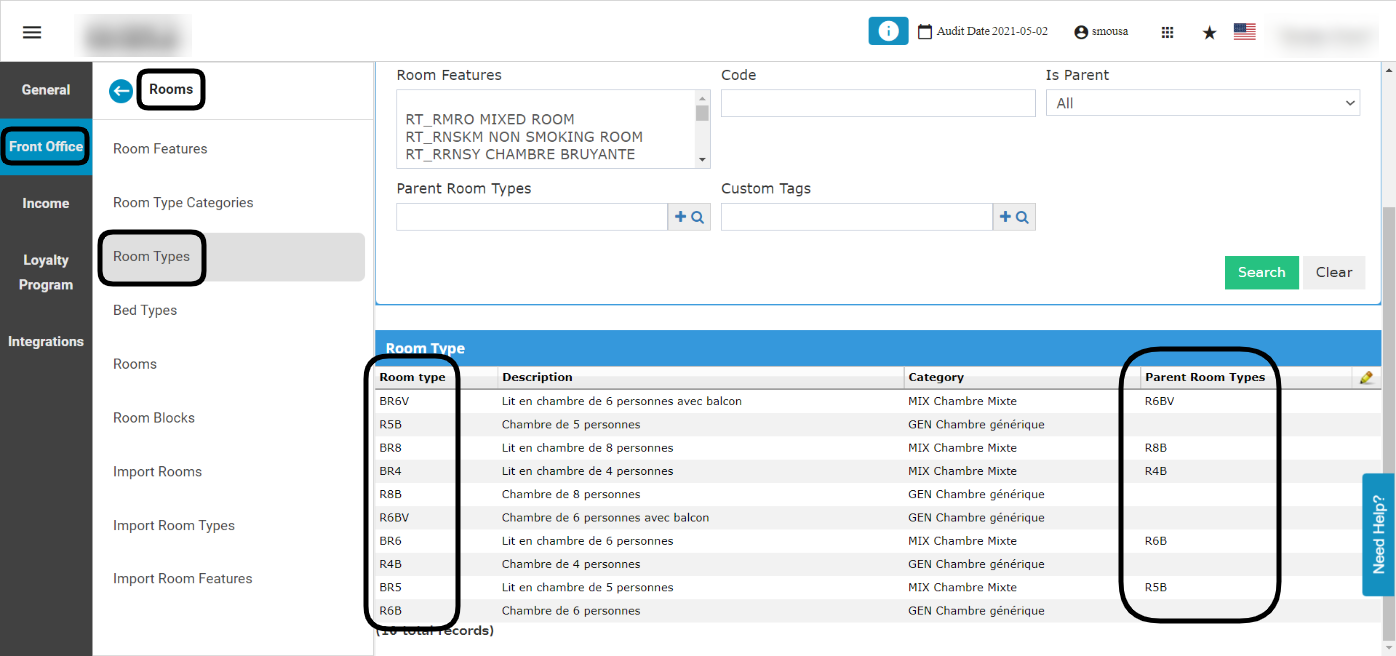The width and height of the screenshot is (1396, 656).
Task: Select the Income sidebar tab
Action: [x=46, y=203]
